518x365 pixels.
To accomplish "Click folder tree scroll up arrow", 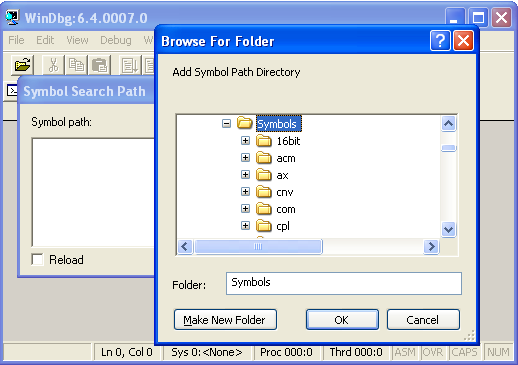I will [x=448, y=124].
